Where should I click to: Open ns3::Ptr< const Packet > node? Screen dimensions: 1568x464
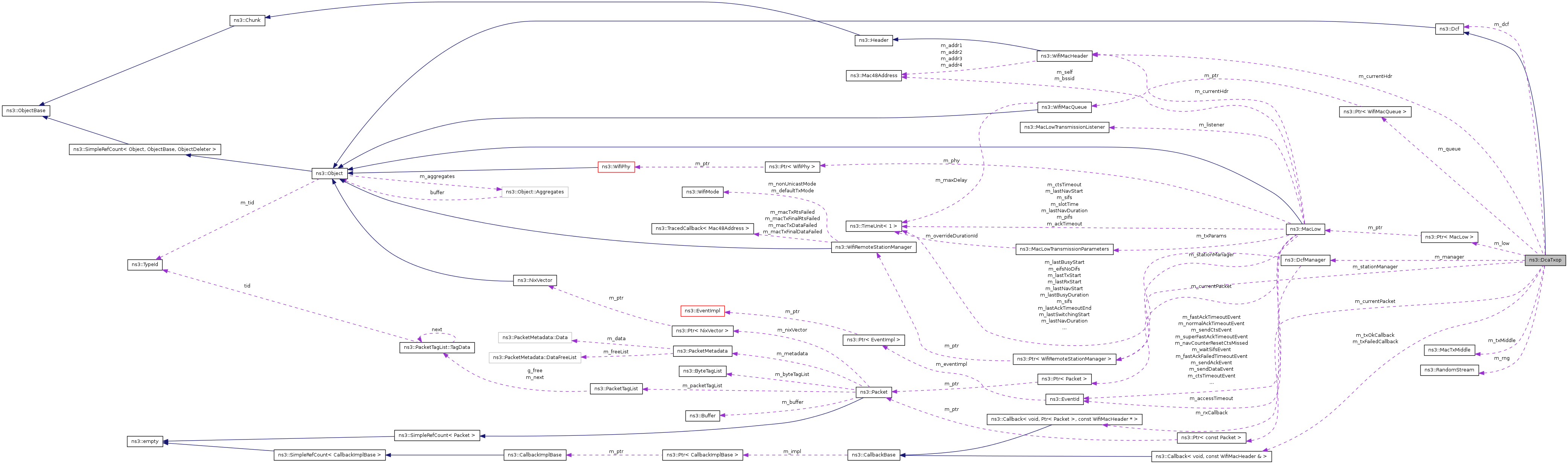click(x=1211, y=438)
